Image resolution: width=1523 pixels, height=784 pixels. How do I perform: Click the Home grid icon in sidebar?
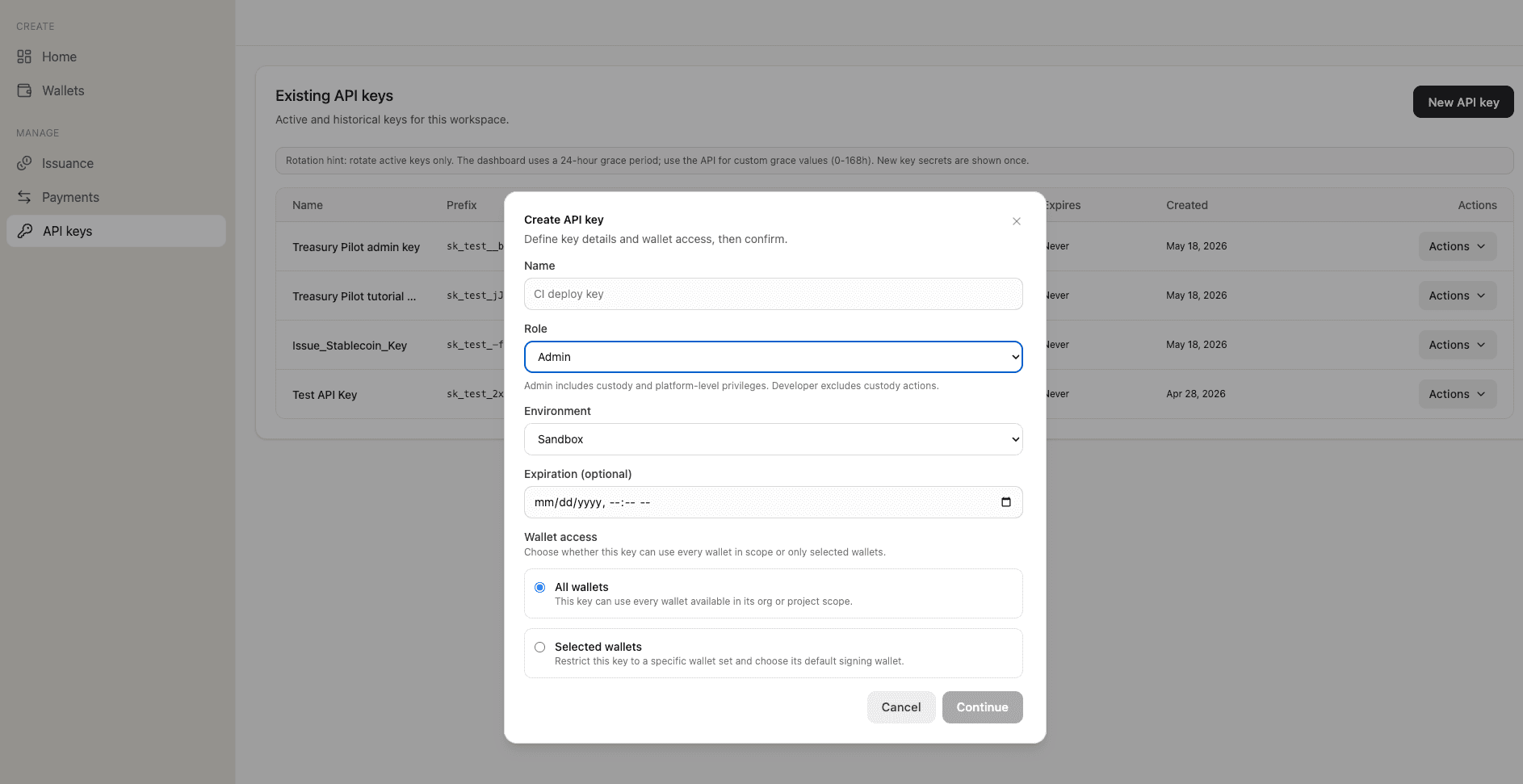24,57
